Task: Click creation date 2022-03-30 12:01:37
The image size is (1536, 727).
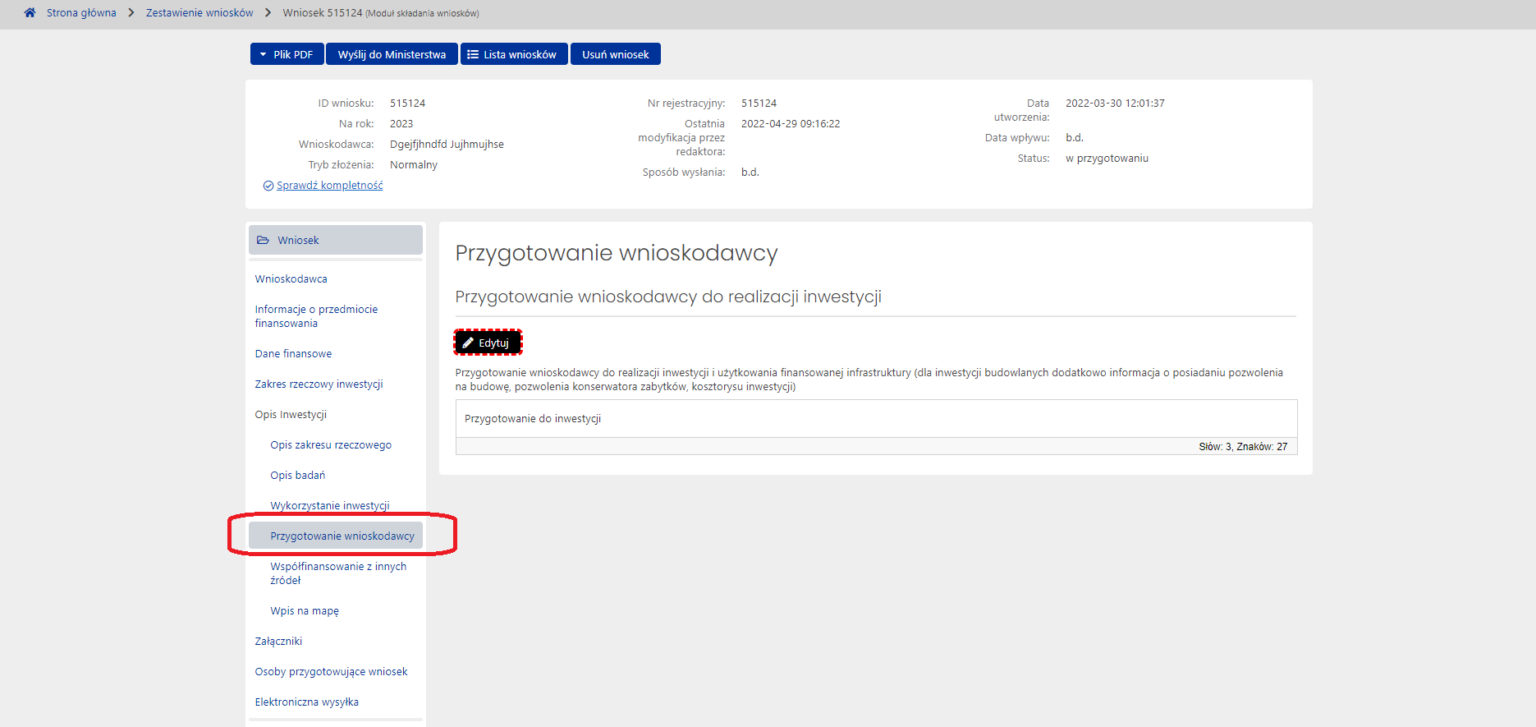Action: [x=1115, y=103]
